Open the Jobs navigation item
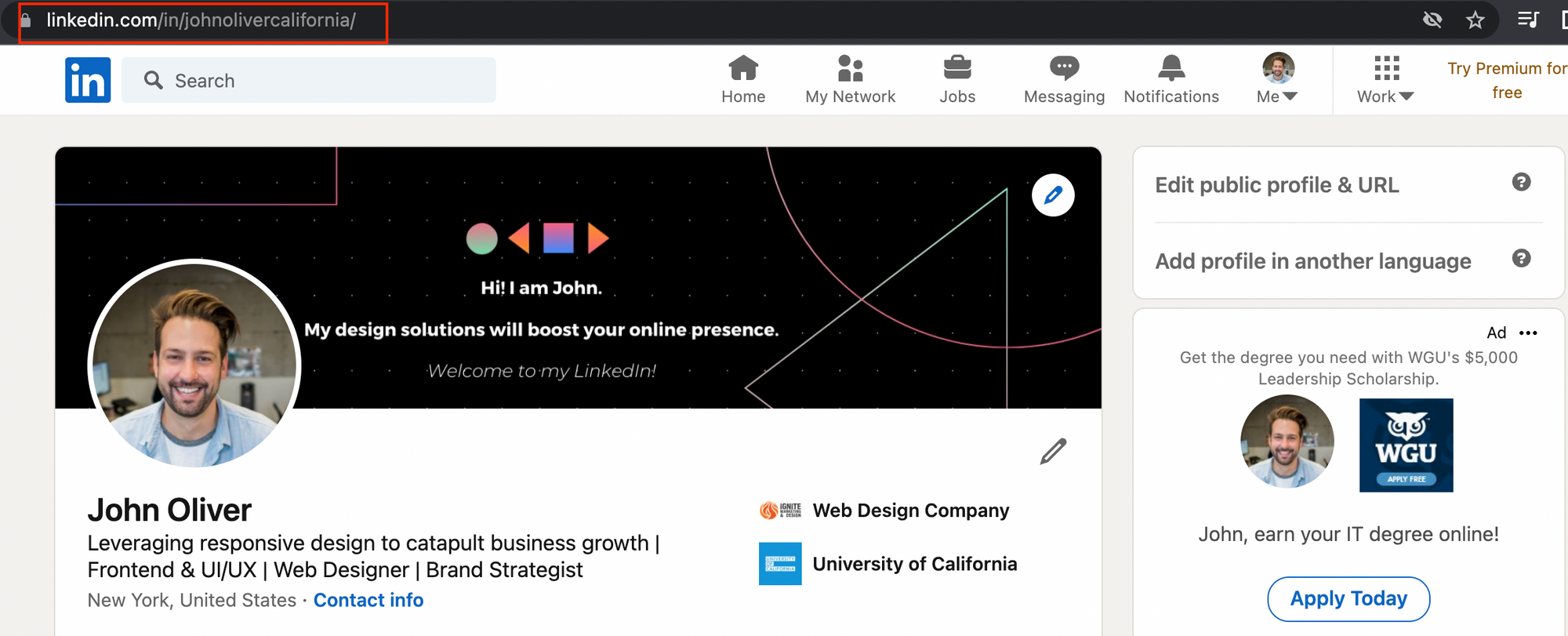This screenshot has width=1568, height=636. click(x=957, y=78)
